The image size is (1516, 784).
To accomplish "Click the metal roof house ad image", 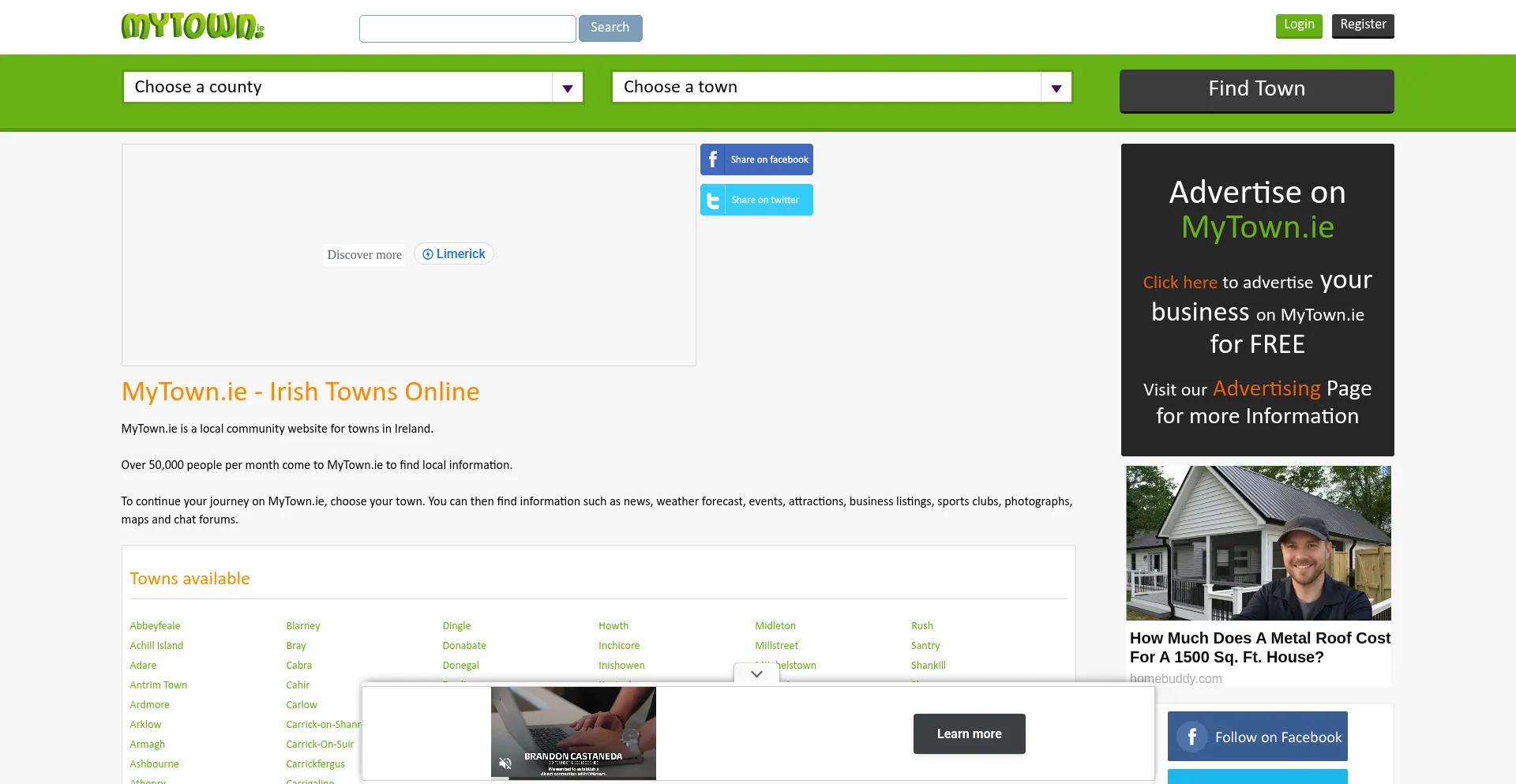I will 1258,543.
